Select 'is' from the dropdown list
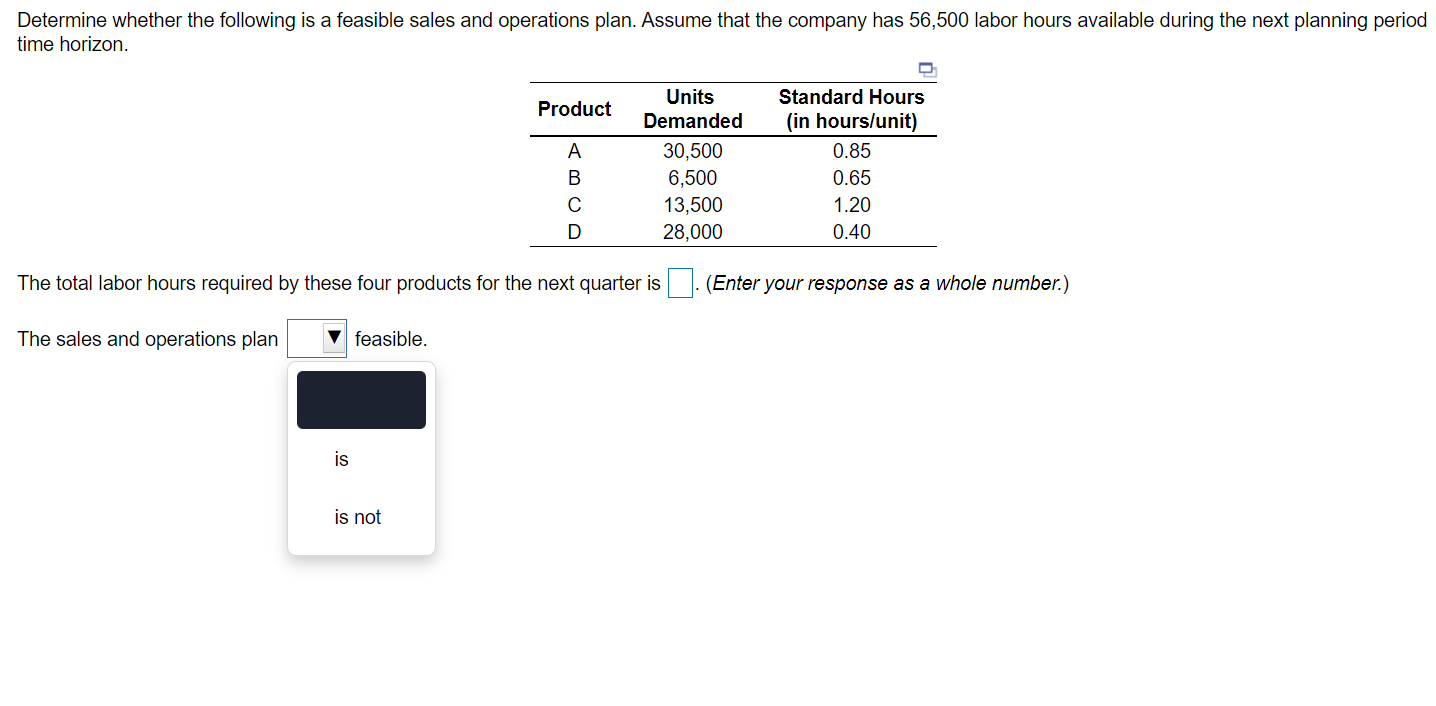Image resolution: width=1436 pixels, height=706 pixels. [x=341, y=459]
